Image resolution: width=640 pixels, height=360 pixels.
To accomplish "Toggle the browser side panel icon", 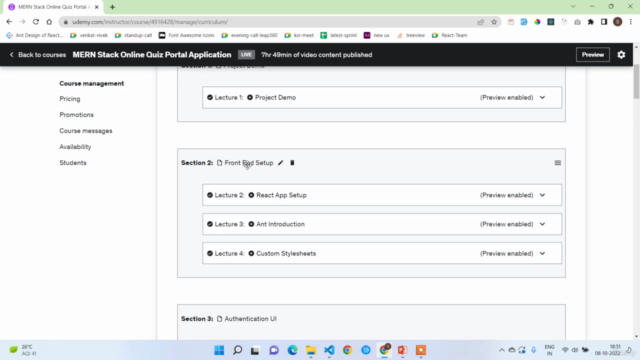I will click(x=604, y=22).
